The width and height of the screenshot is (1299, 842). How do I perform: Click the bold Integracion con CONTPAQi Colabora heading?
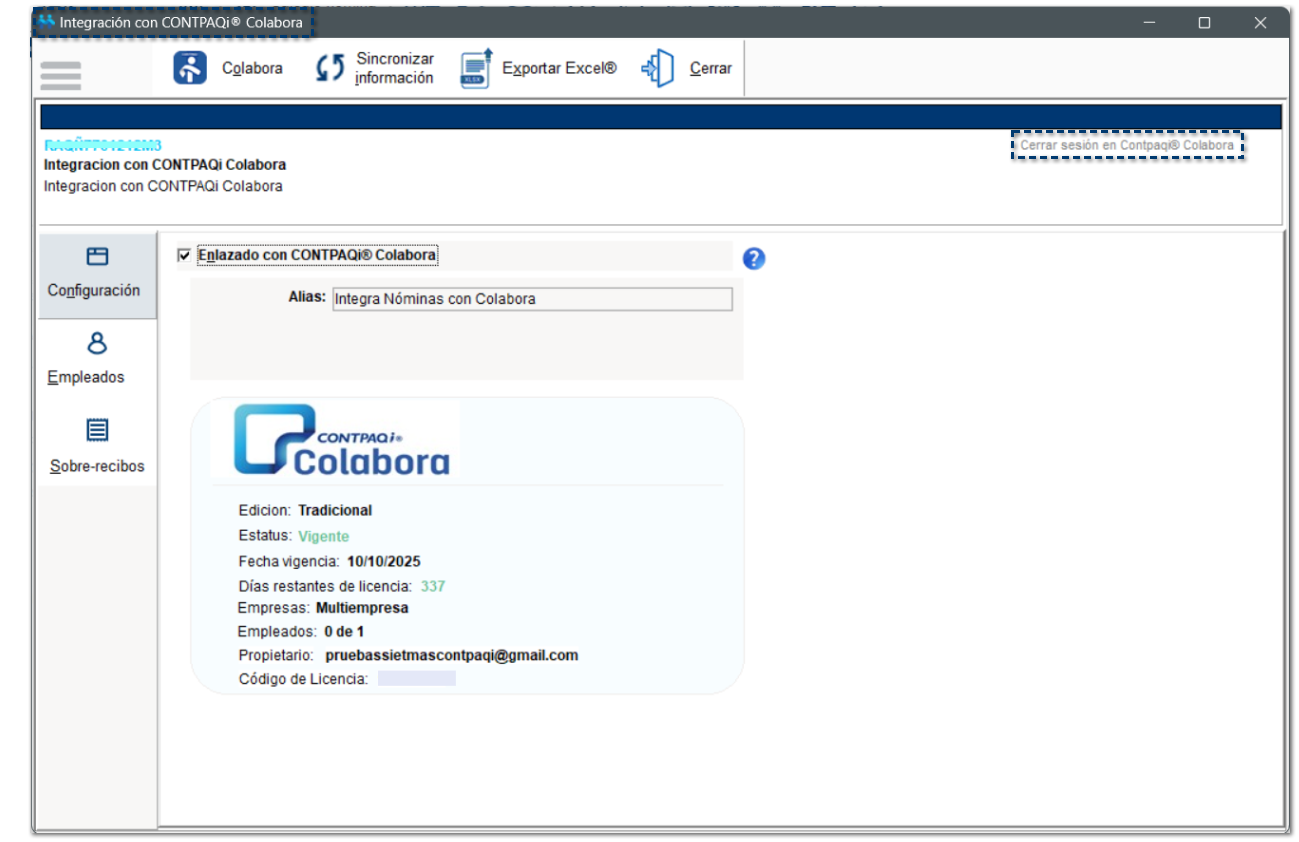coord(165,165)
